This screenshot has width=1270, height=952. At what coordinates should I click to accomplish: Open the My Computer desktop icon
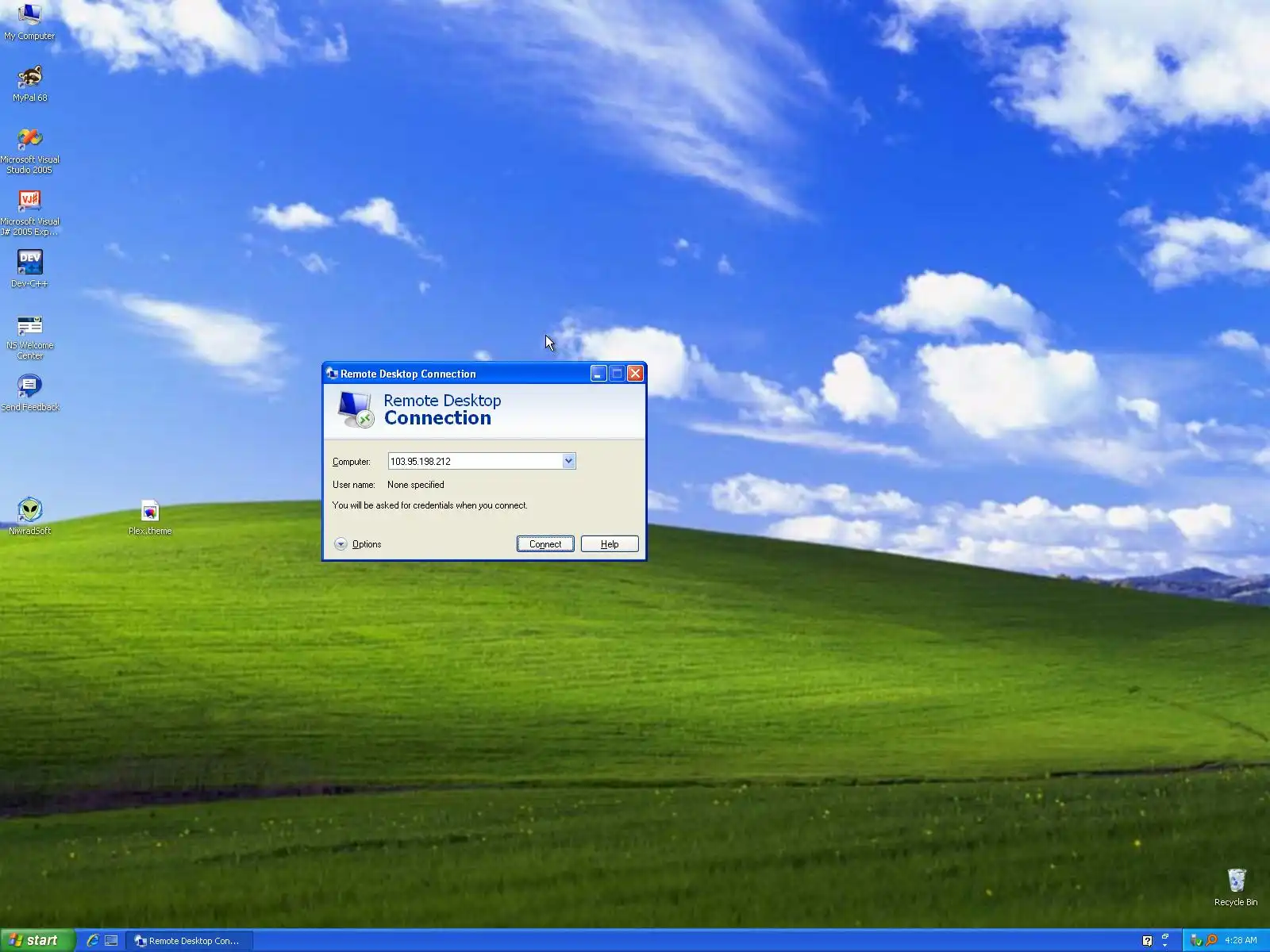click(29, 21)
